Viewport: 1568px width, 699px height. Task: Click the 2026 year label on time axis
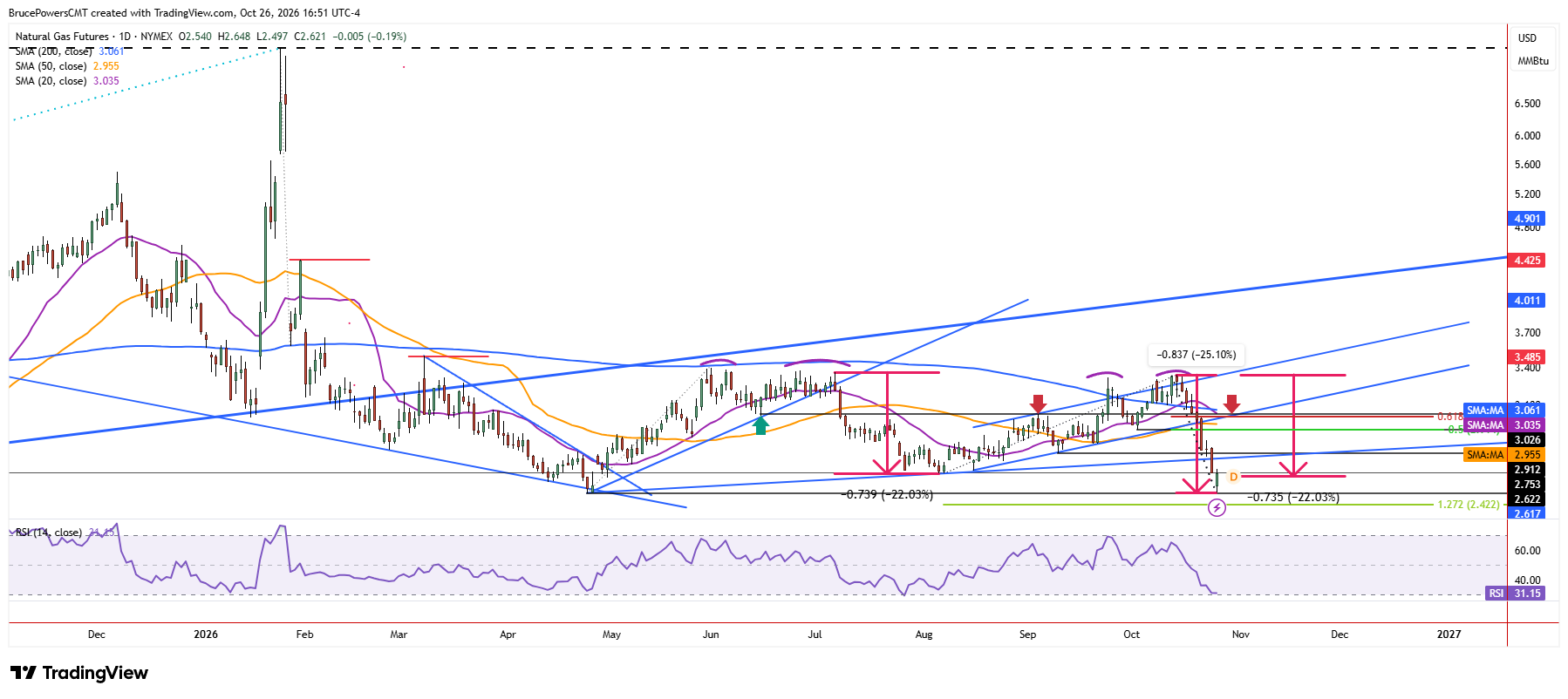pyautogui.click(x=206, y=635)
